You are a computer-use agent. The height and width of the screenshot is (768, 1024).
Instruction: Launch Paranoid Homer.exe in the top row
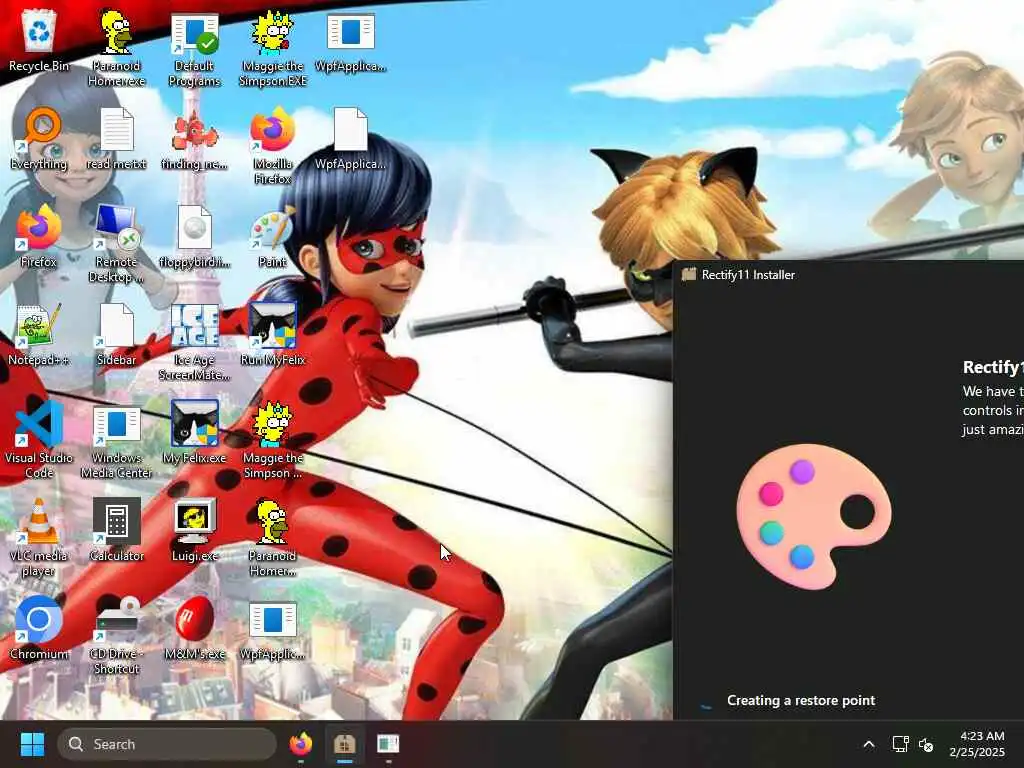coord(116,47)
